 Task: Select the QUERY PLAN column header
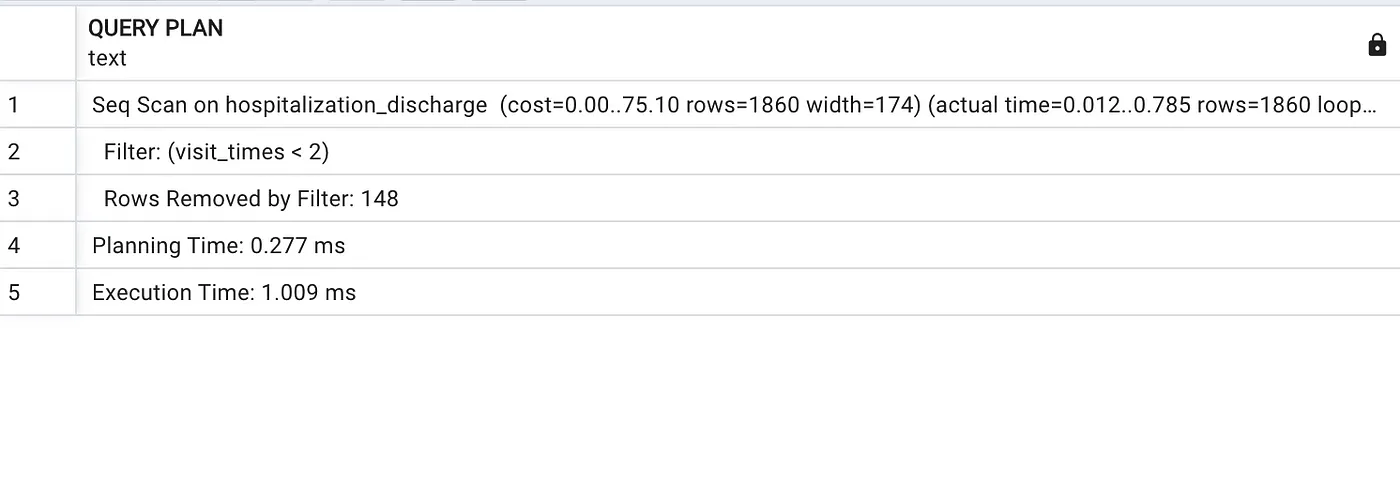click(738, 43)
